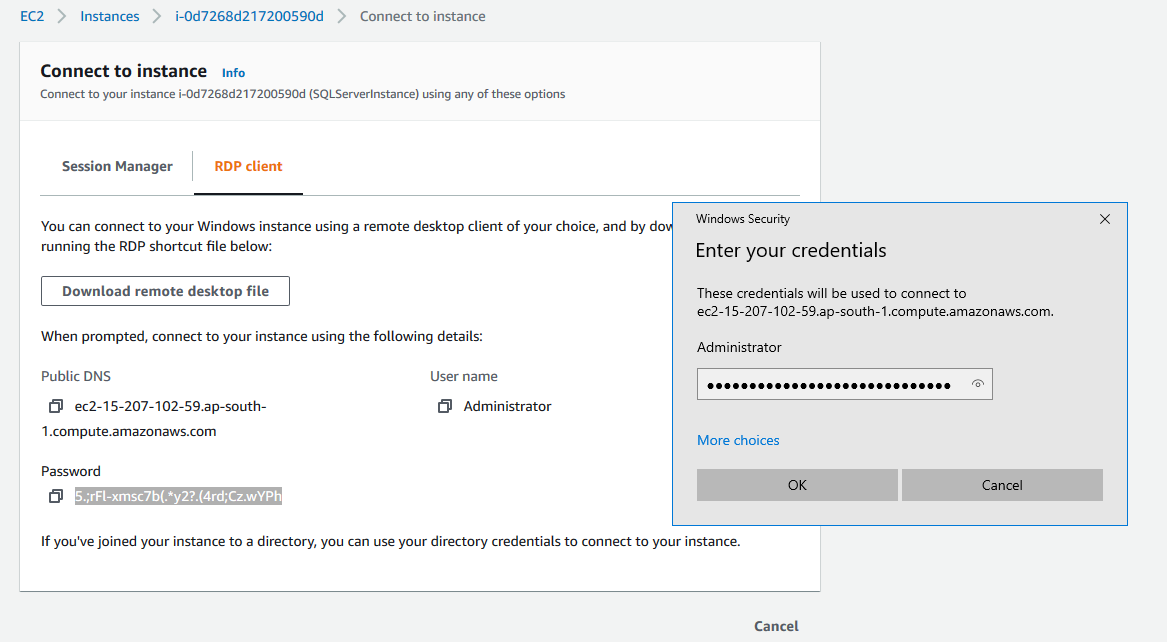
Task: Click the Public DNS hostname text
Action: 170,407
